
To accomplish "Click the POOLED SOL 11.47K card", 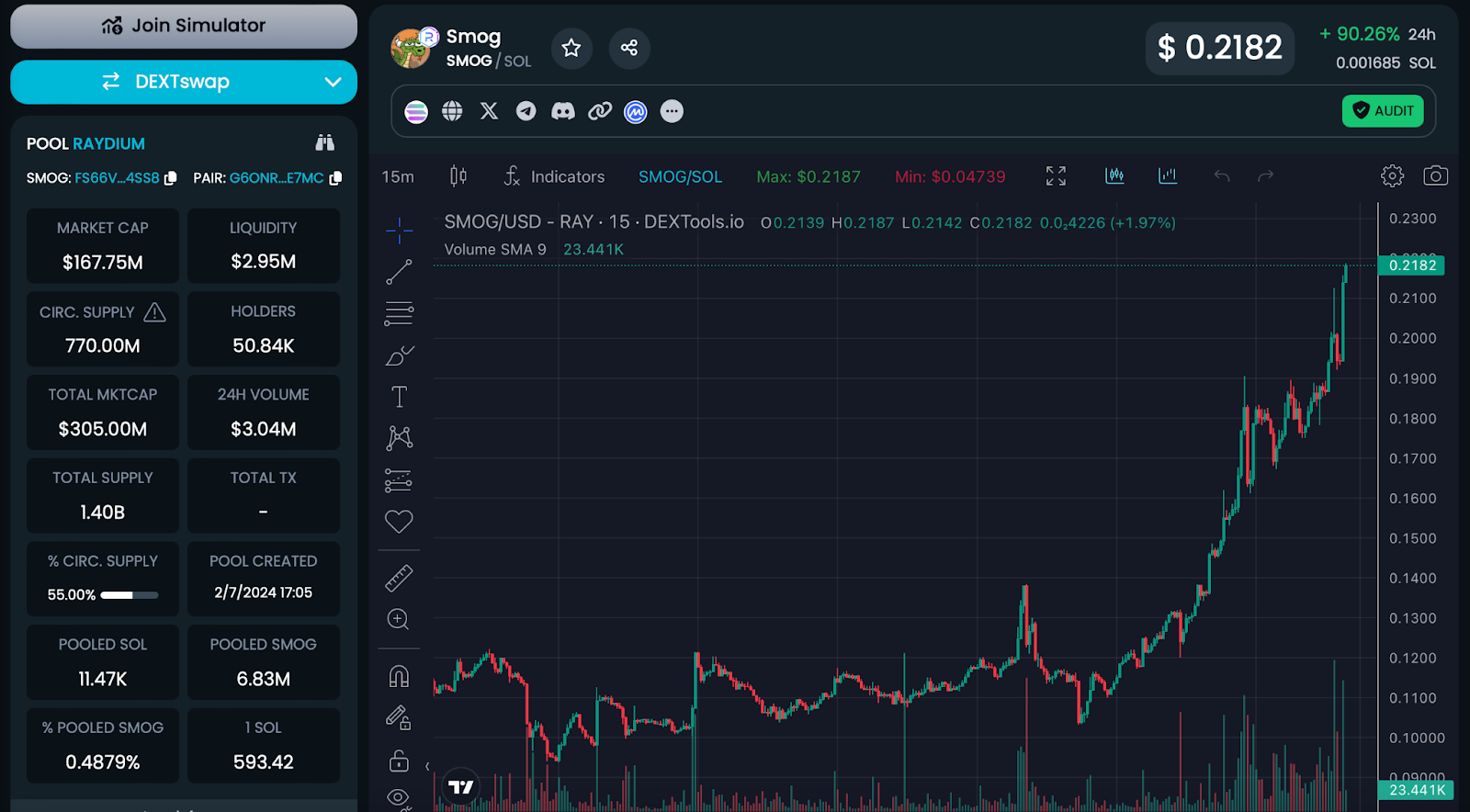I will click(x=103, y=662).
